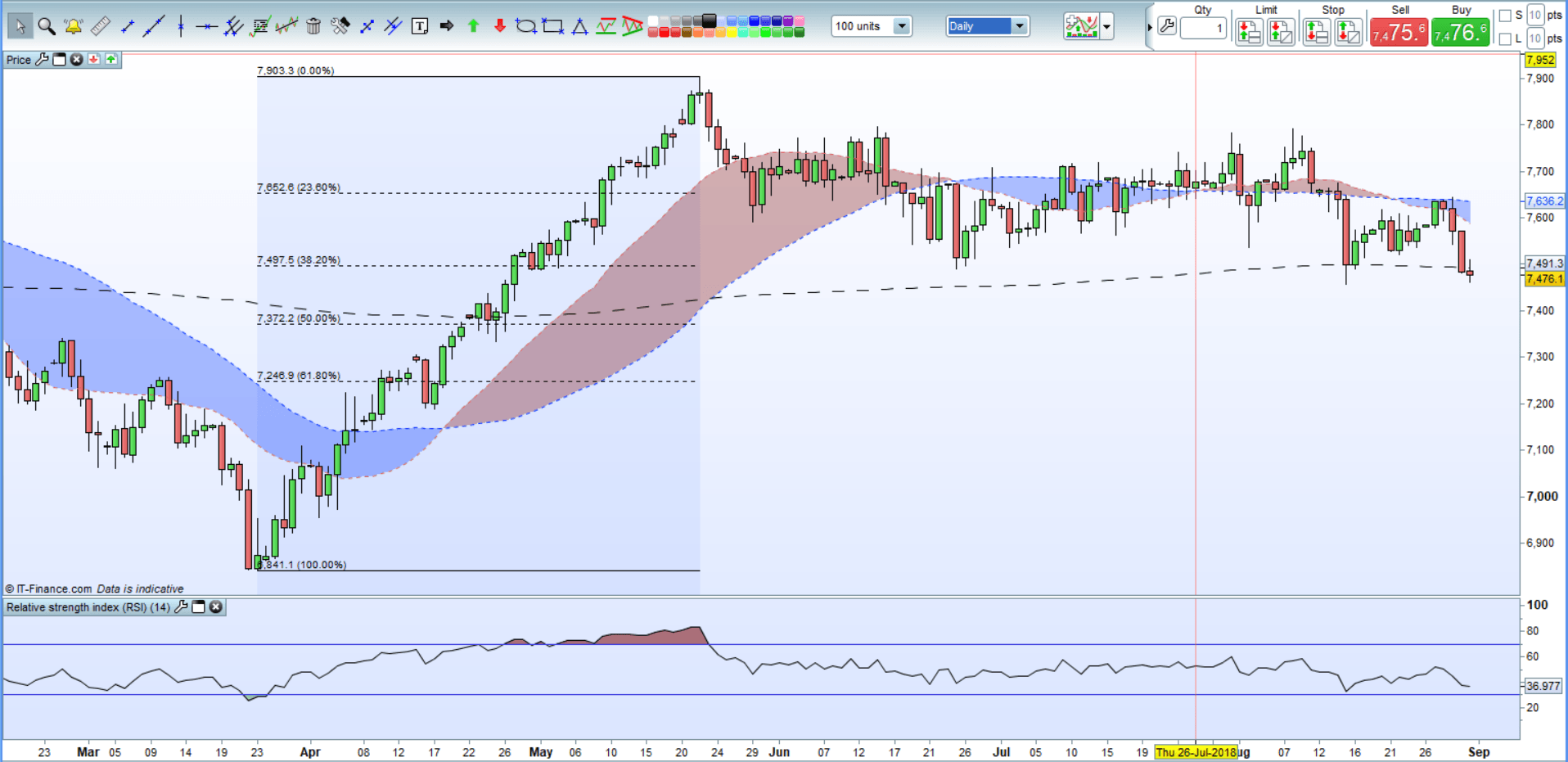
Task: Select the red-green zigzag pattern tool
Action: click(606, 27)
